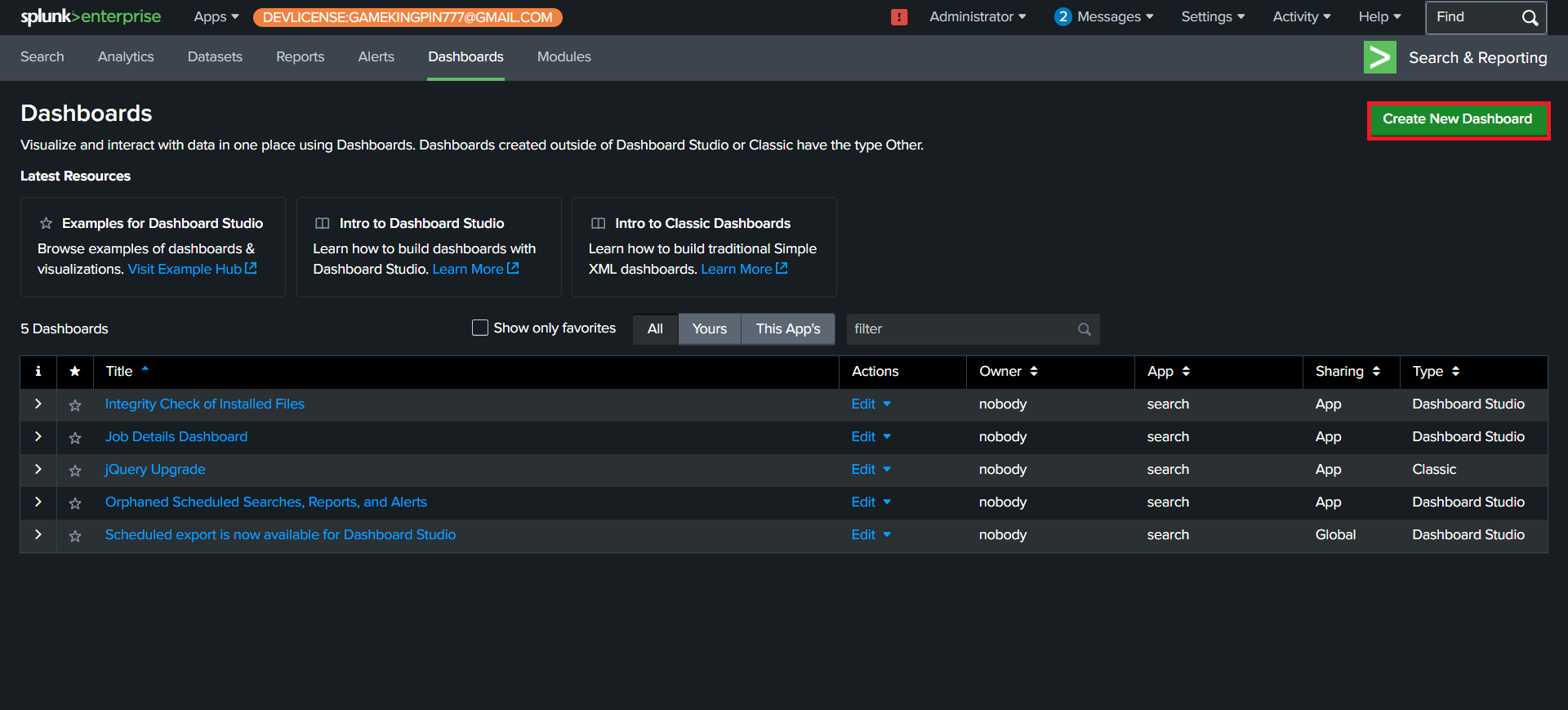This screenshot has width=1568, height=710.
Task: Click the dashboards filter input field
Action: pos(973,329)
